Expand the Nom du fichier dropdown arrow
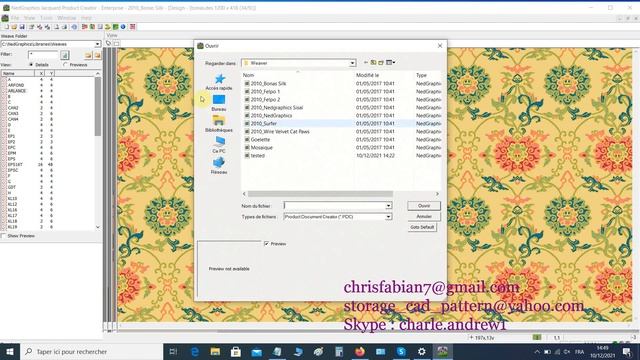The height and width of the screenshot is (360, 640). pyautogui.click(x=388, y=206)
